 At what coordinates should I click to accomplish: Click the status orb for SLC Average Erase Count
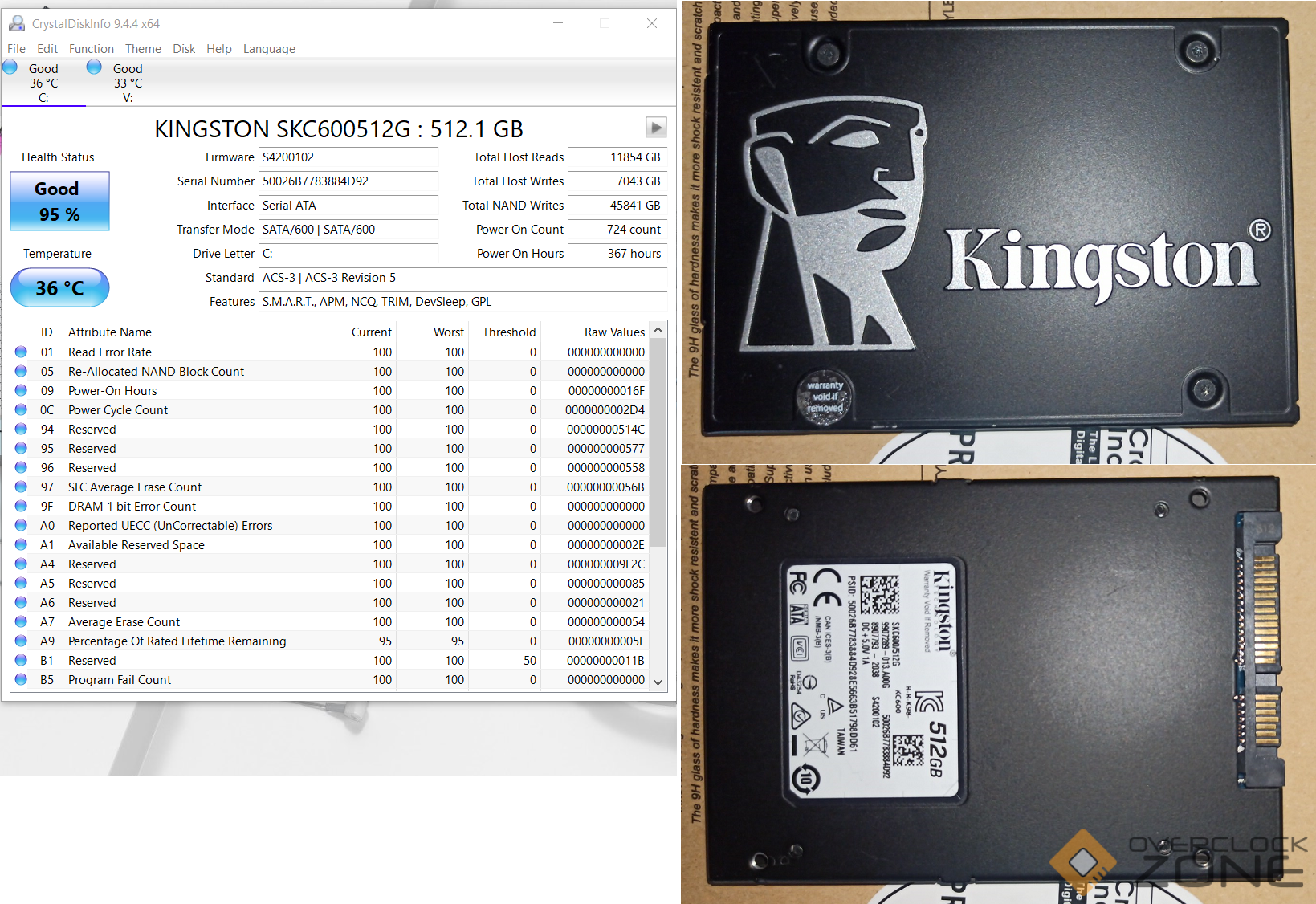[21, 487]
